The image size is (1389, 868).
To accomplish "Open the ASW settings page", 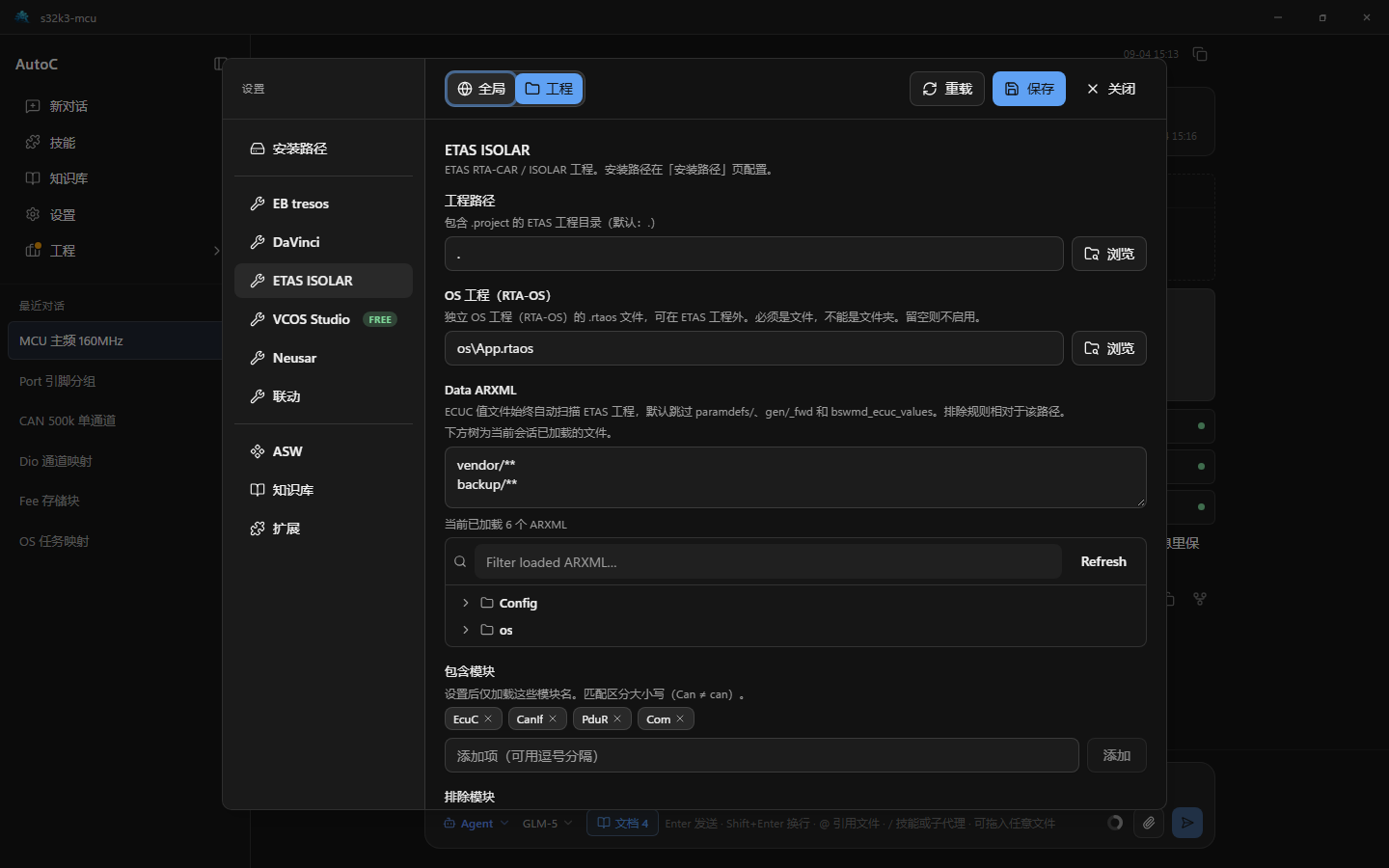I will coord(323,451).
